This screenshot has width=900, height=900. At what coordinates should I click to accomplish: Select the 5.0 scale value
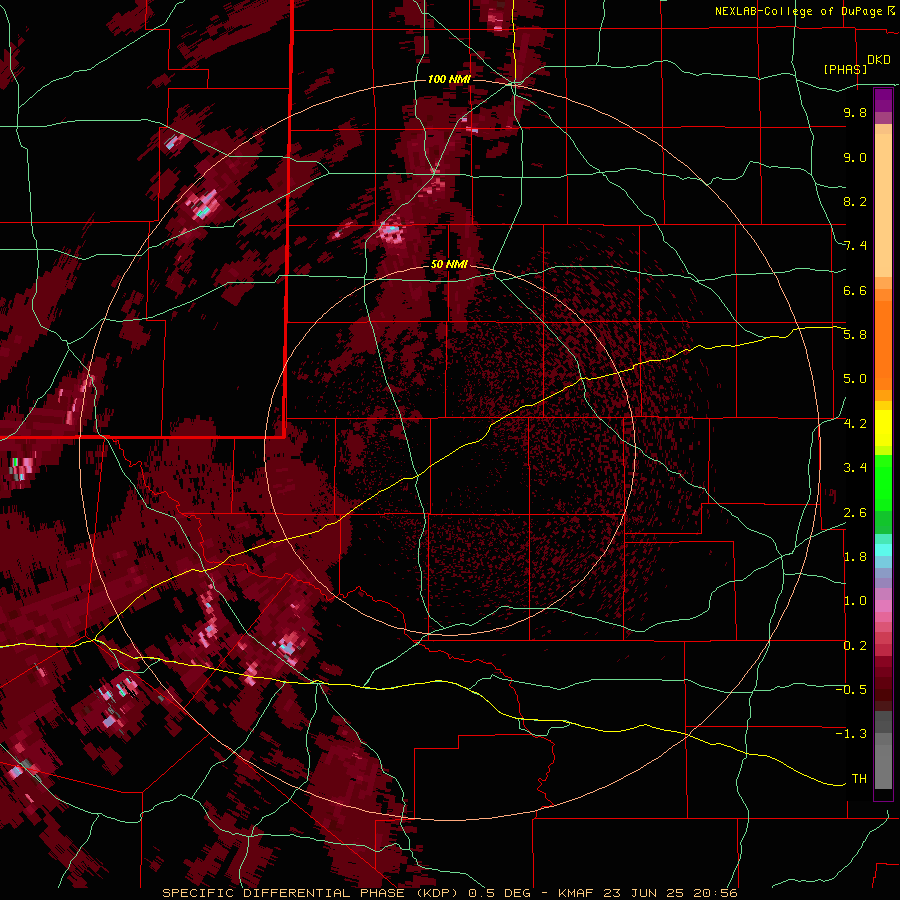point(855,379)
